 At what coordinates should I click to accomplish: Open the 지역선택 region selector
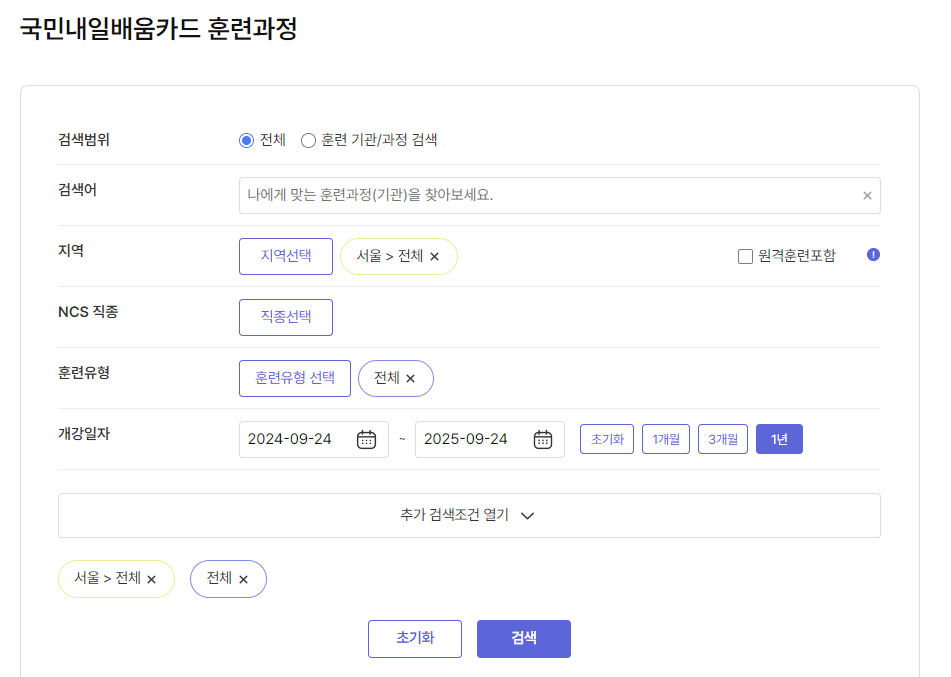tap(285, 256)
